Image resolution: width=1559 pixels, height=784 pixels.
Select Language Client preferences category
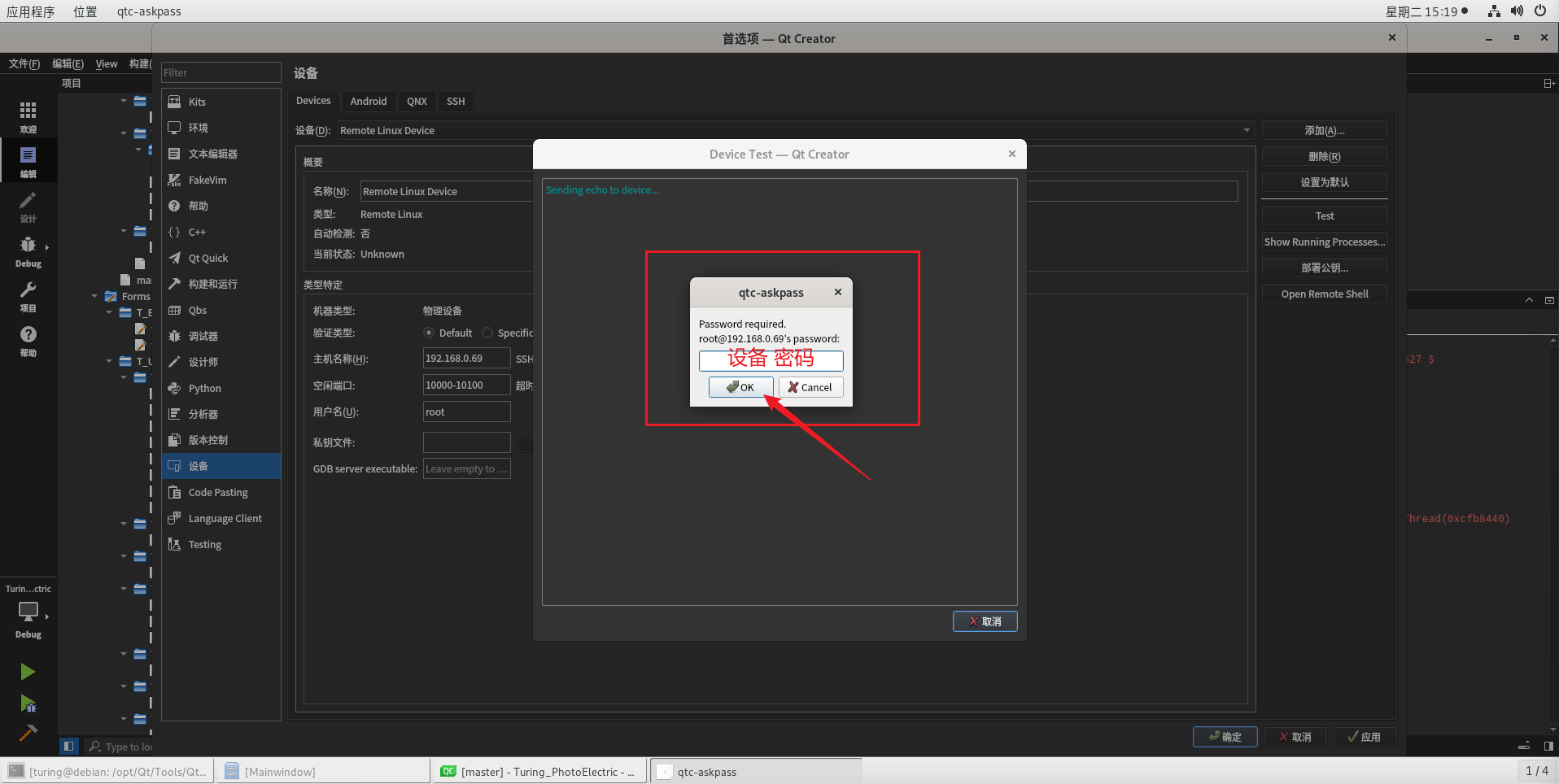click(221, 518)
